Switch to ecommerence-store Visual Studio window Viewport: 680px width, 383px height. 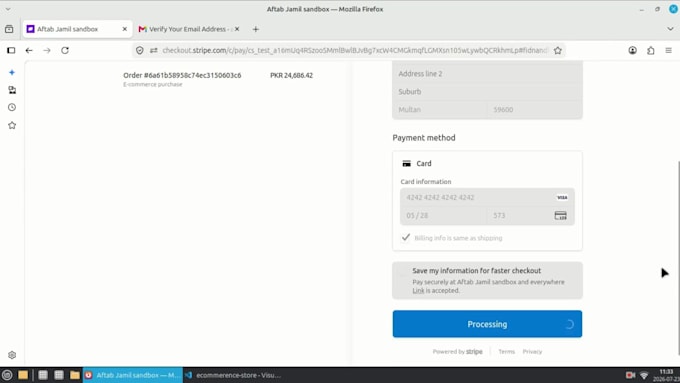point(233,375)
